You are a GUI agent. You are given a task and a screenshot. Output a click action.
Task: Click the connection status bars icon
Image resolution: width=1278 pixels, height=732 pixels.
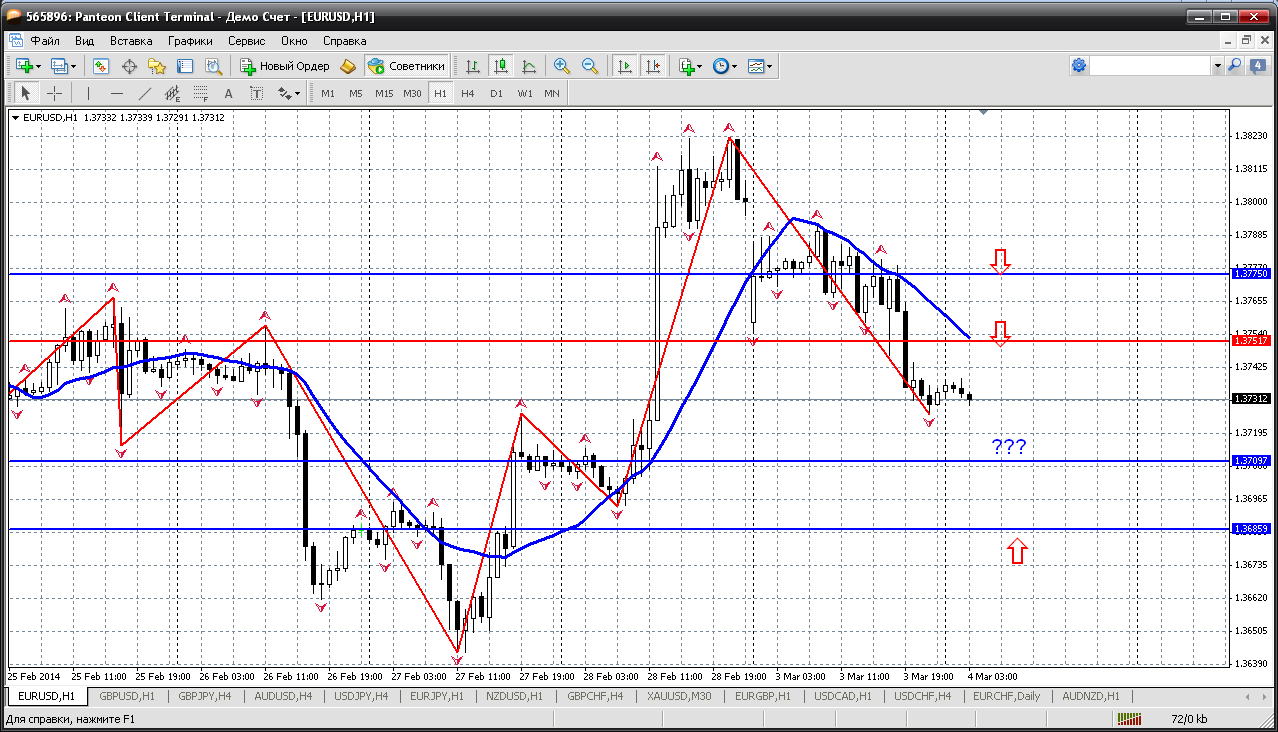[x=1130, y=719]
